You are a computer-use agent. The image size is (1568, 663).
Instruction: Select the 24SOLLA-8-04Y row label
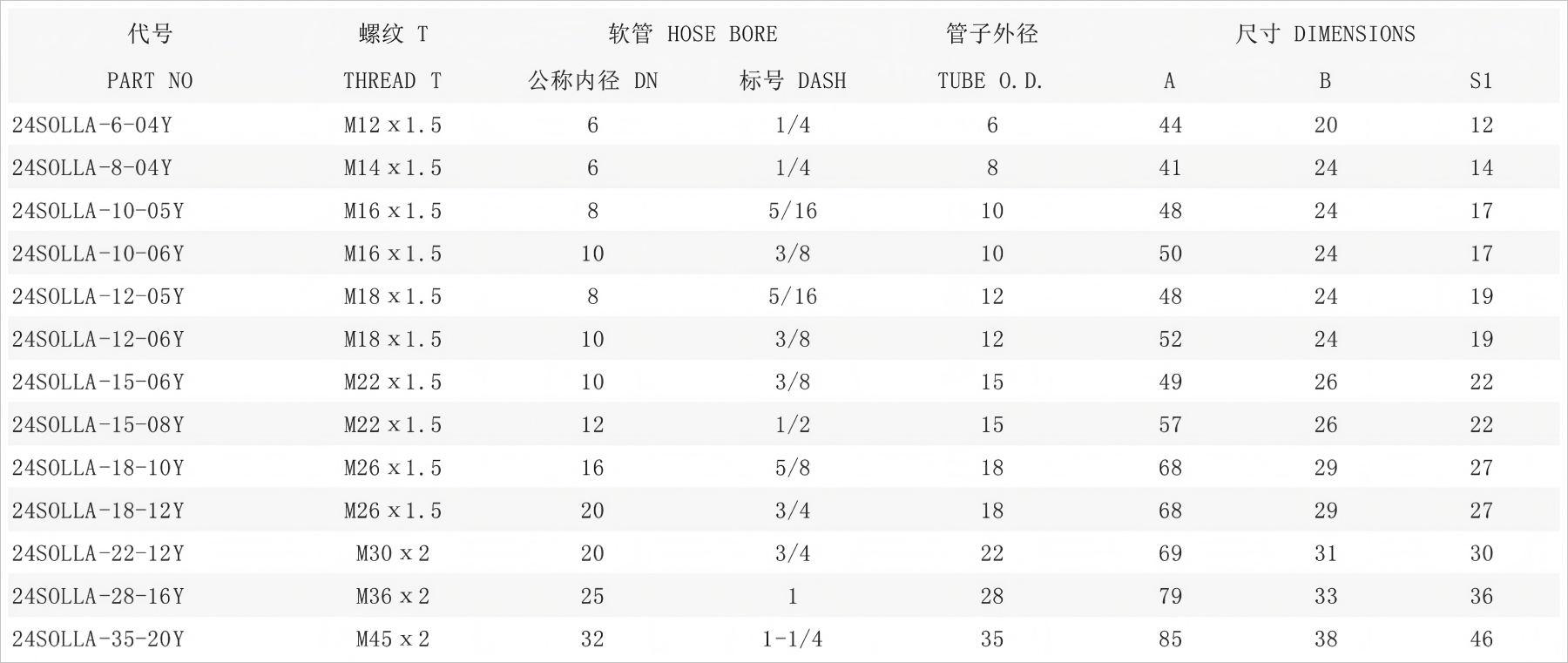click(91, 168)
